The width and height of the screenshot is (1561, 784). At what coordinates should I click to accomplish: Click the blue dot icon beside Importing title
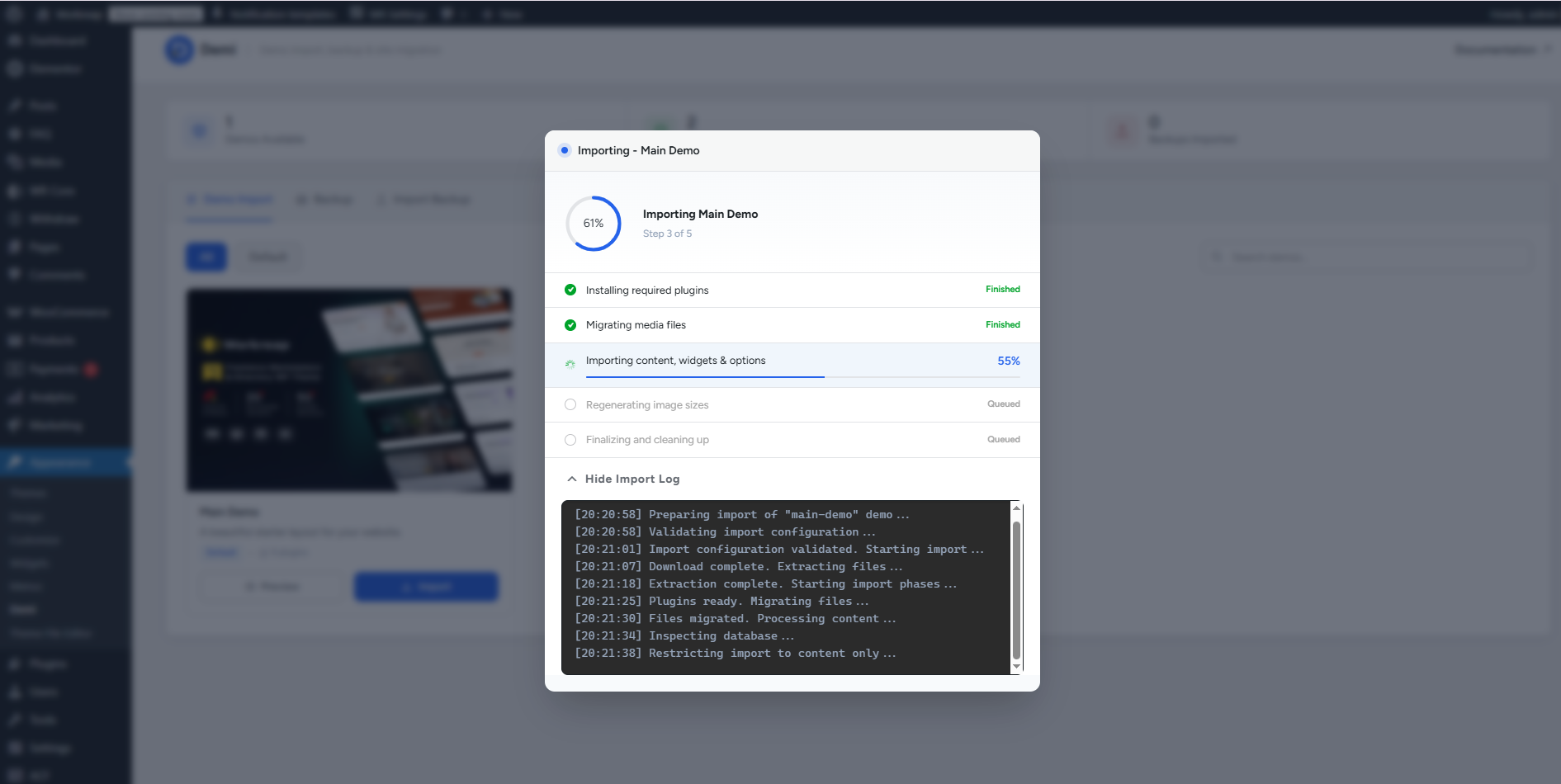coord(564,150)
